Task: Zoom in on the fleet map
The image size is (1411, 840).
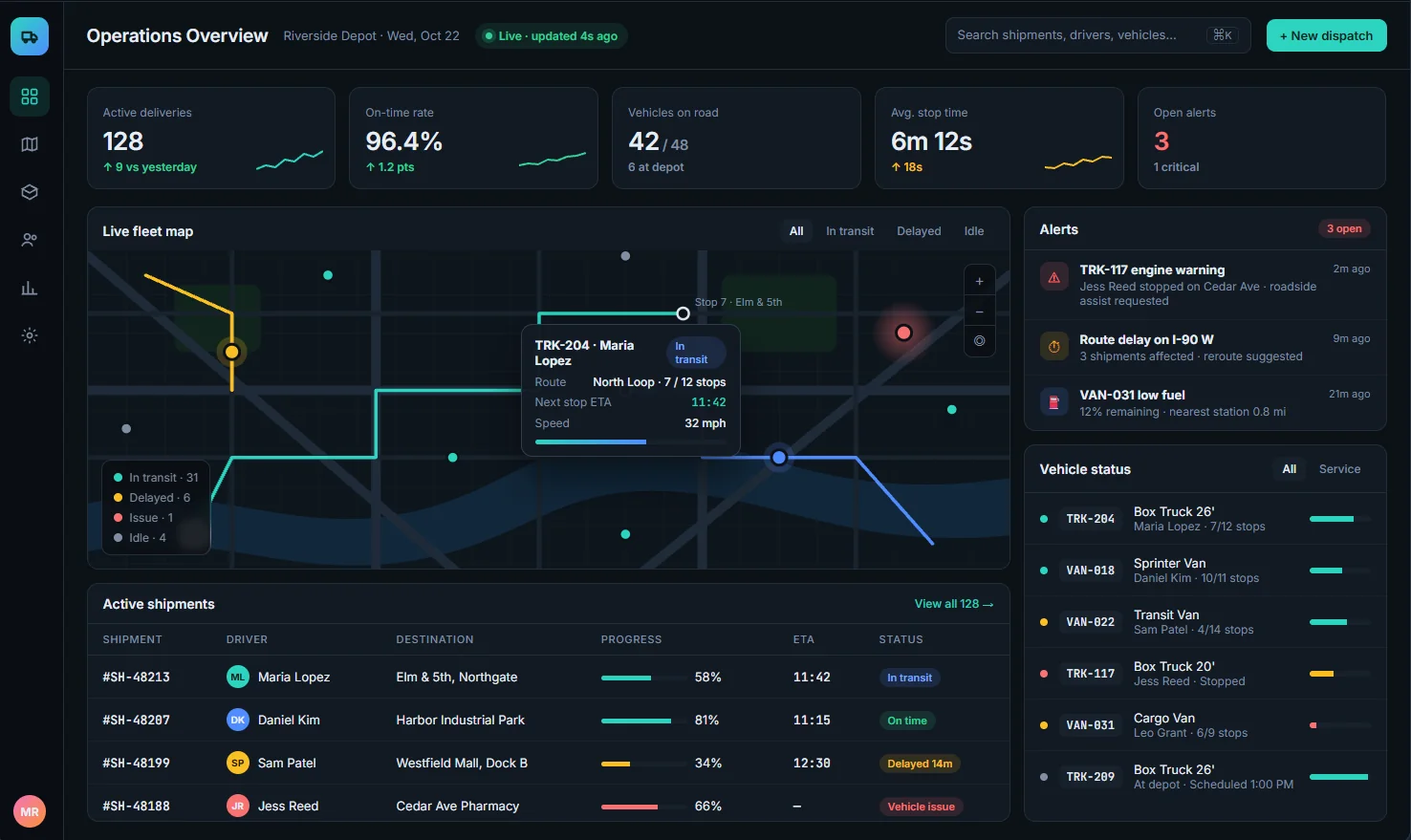Action: point(979,281)
